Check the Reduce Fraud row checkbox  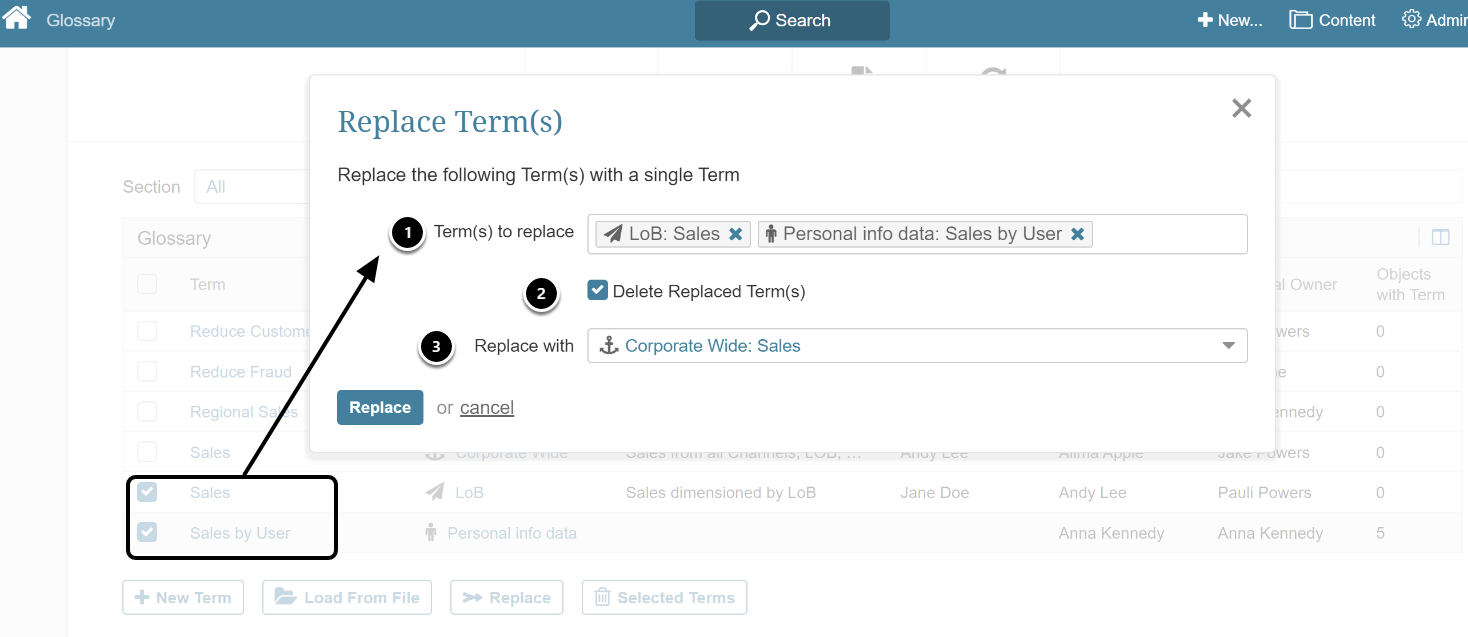(x=147, y=371)
